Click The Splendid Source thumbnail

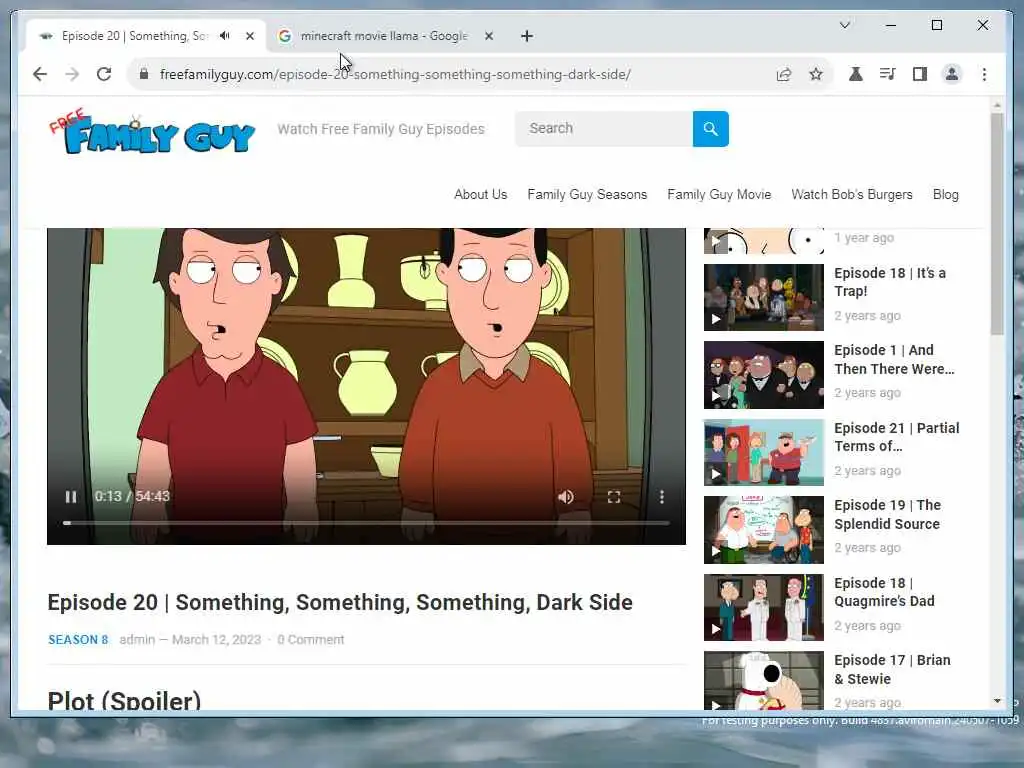tap(763, 530)
